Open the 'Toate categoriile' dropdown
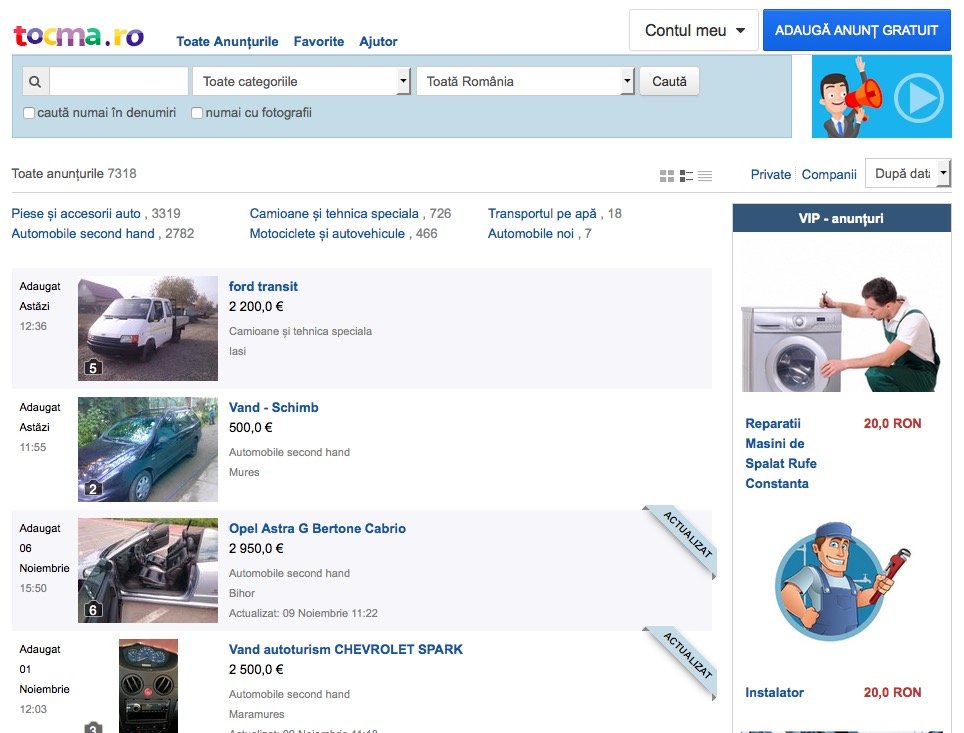This screenshot has width=964, height=733. (301, 81)
